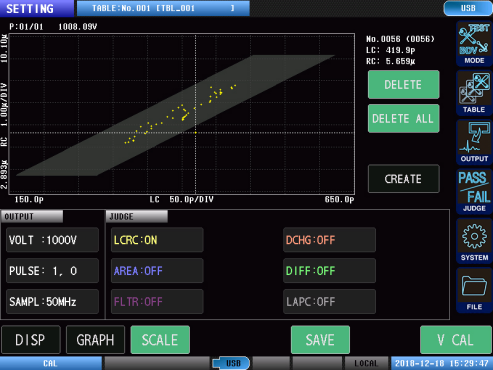This screenshot has height=370, width=493.
Task: Select the DISP button
Action: (31, 340)
